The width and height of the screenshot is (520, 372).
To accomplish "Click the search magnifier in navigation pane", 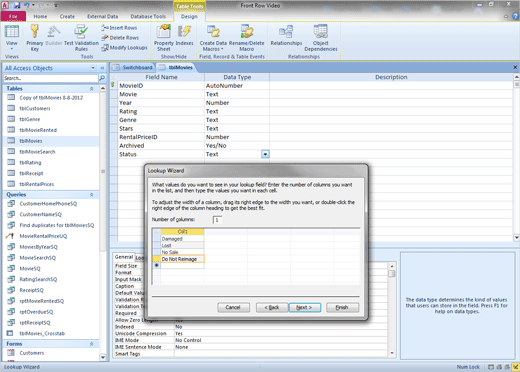I will click(102, 78).
